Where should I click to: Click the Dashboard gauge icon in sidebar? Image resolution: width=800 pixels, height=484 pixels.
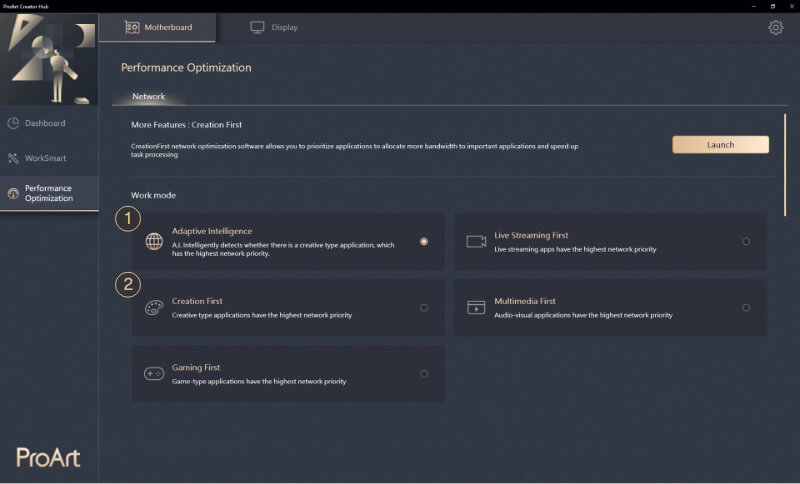coord(13,123)
